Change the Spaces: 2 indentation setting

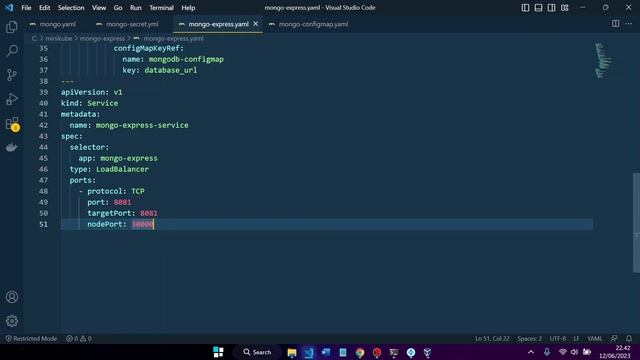pyautogui.click(x=529, y=338)
